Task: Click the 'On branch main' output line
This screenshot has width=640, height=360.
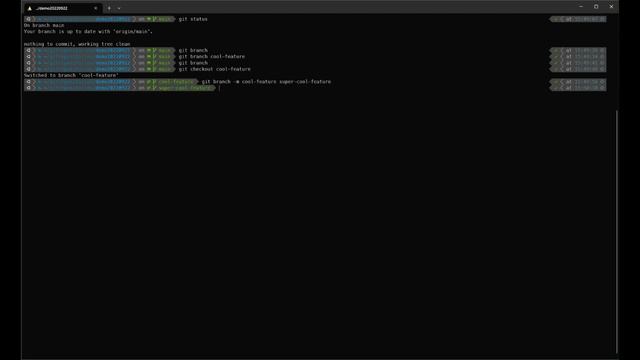Action: pyautogui.click(x=44, y=25)
